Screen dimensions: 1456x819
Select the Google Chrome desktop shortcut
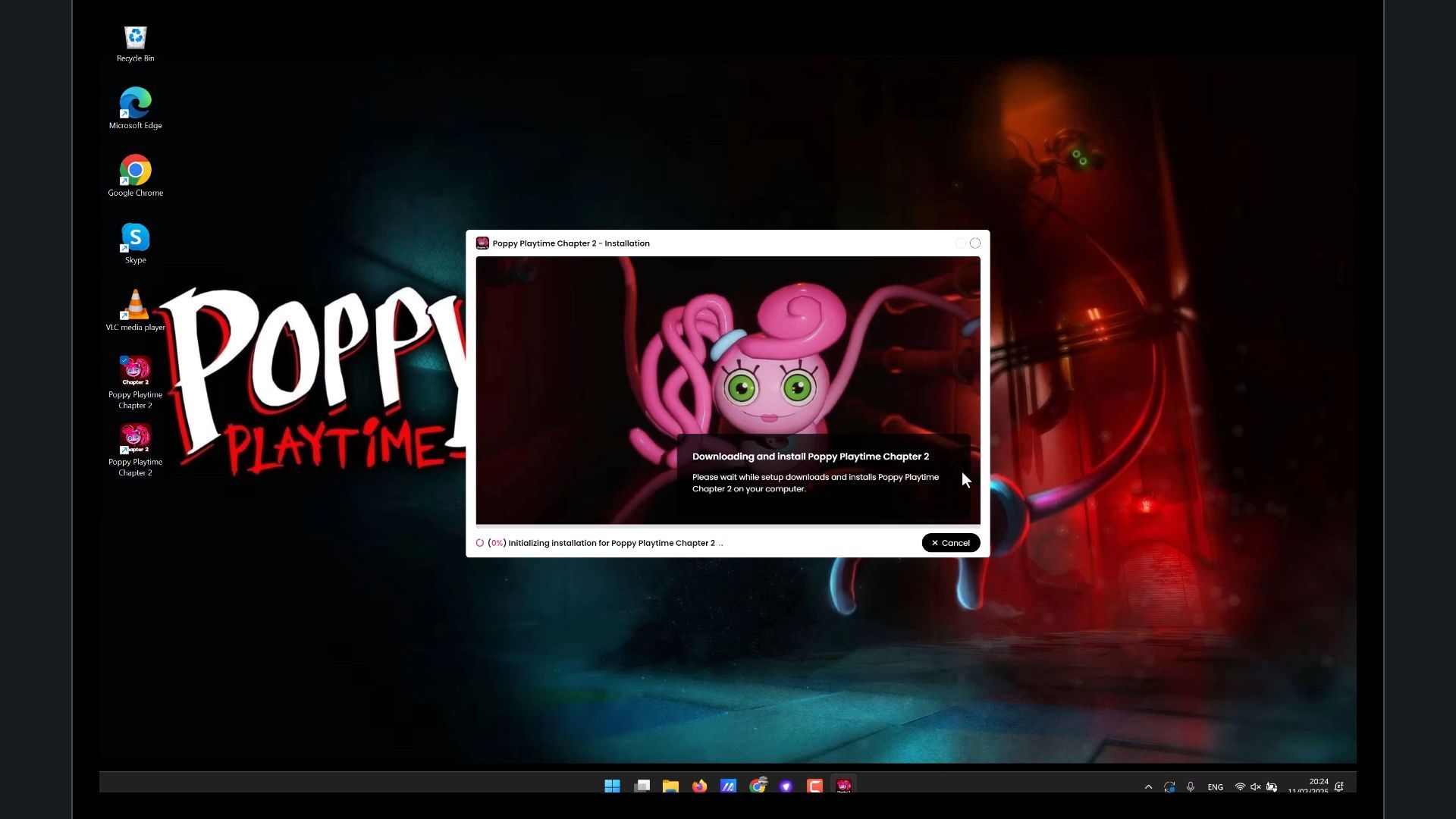(x=135, y=176)
